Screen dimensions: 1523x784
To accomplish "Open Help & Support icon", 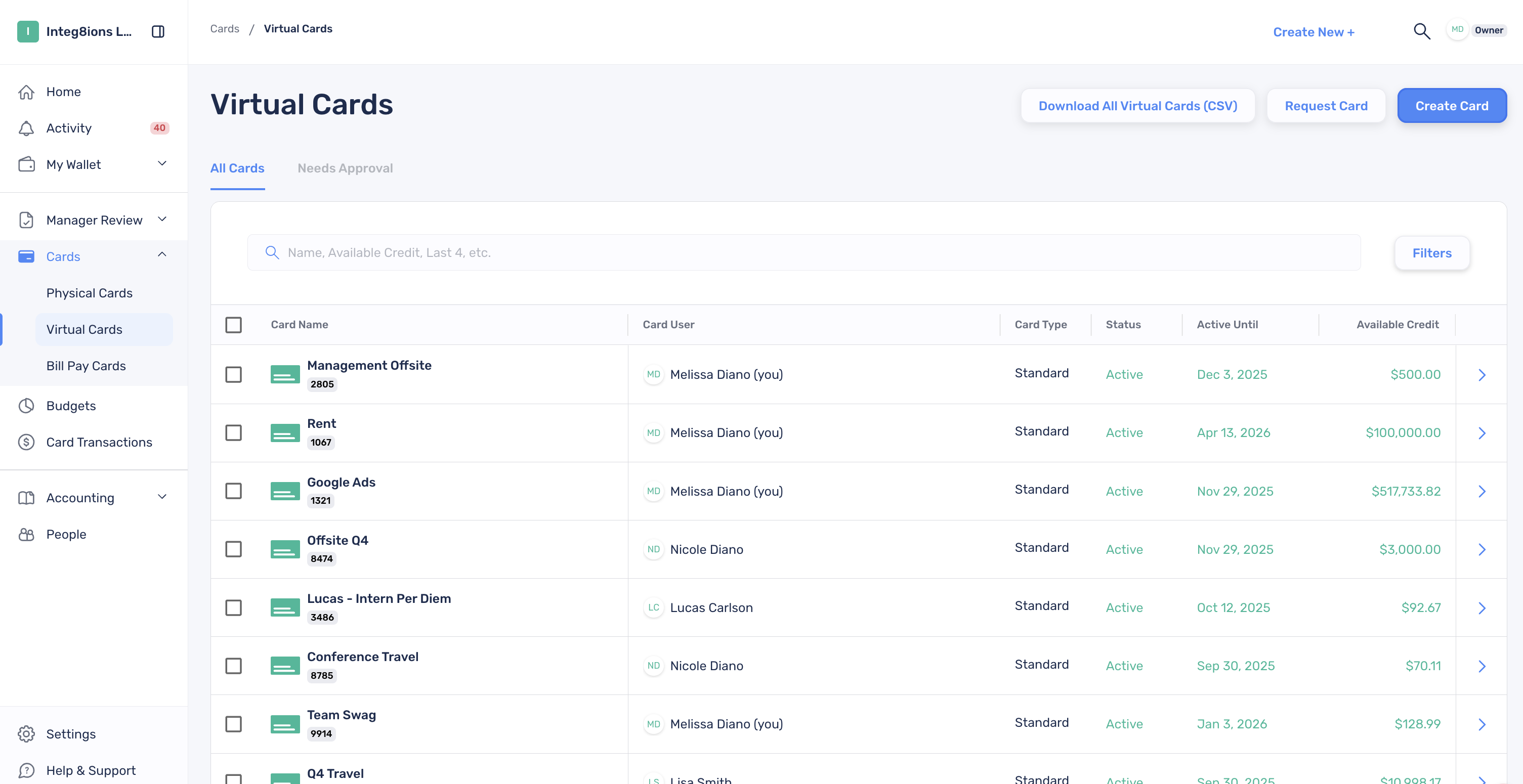I will 26,770.
